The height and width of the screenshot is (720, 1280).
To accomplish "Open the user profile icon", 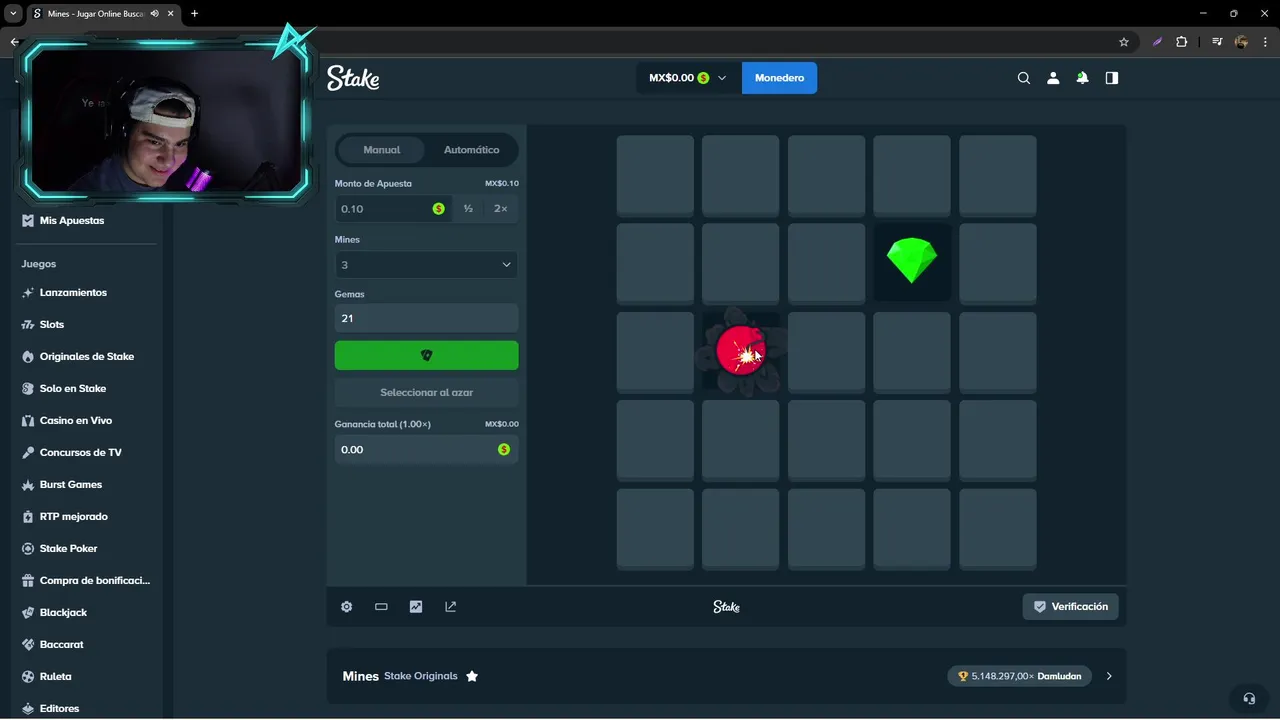I will click(x=1053, y=78).
